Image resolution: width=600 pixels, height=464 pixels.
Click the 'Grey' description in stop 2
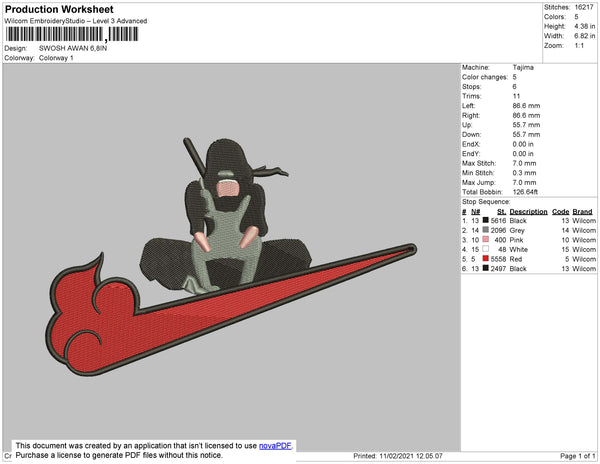click(517, 230)
